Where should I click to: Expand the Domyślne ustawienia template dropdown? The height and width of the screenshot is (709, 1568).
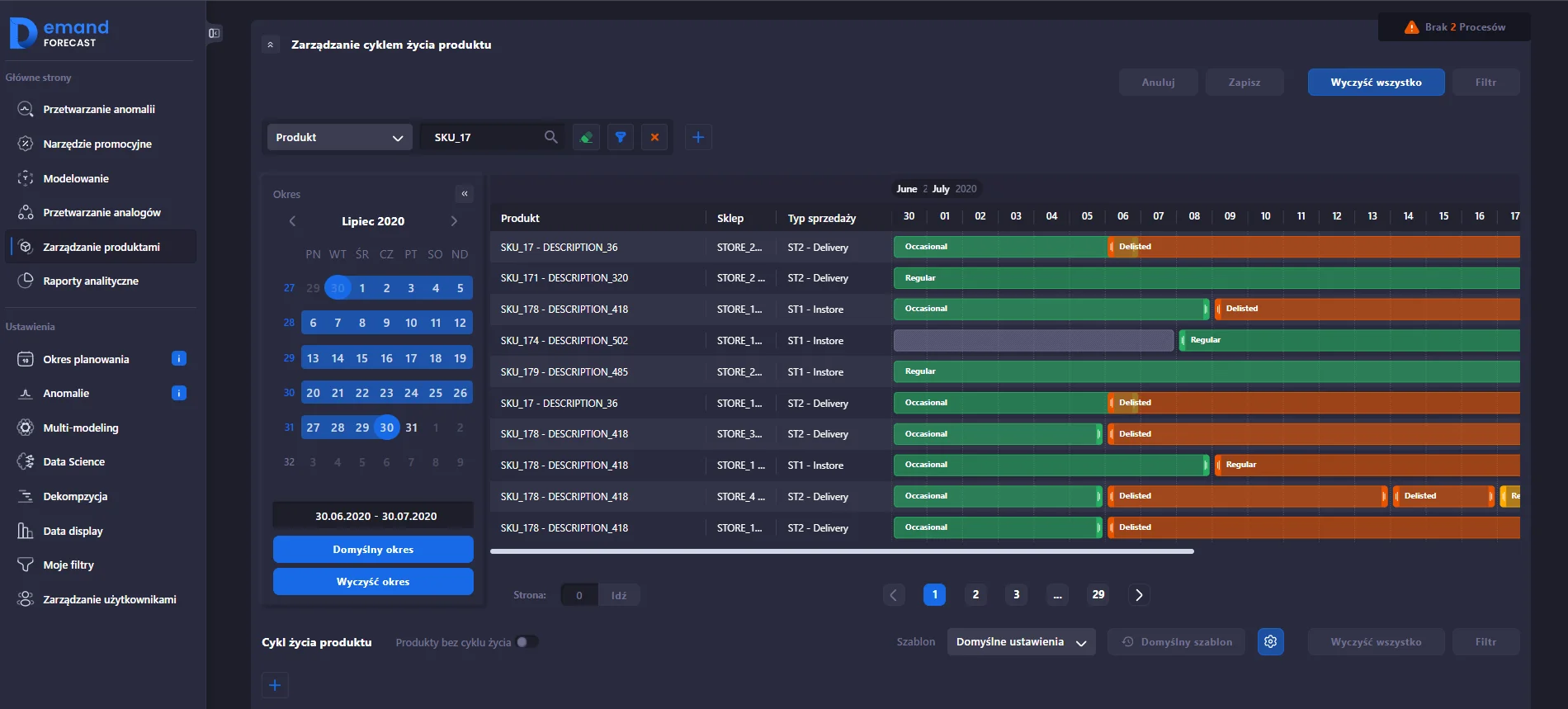pyautogui.click(x=1020, y=642)
